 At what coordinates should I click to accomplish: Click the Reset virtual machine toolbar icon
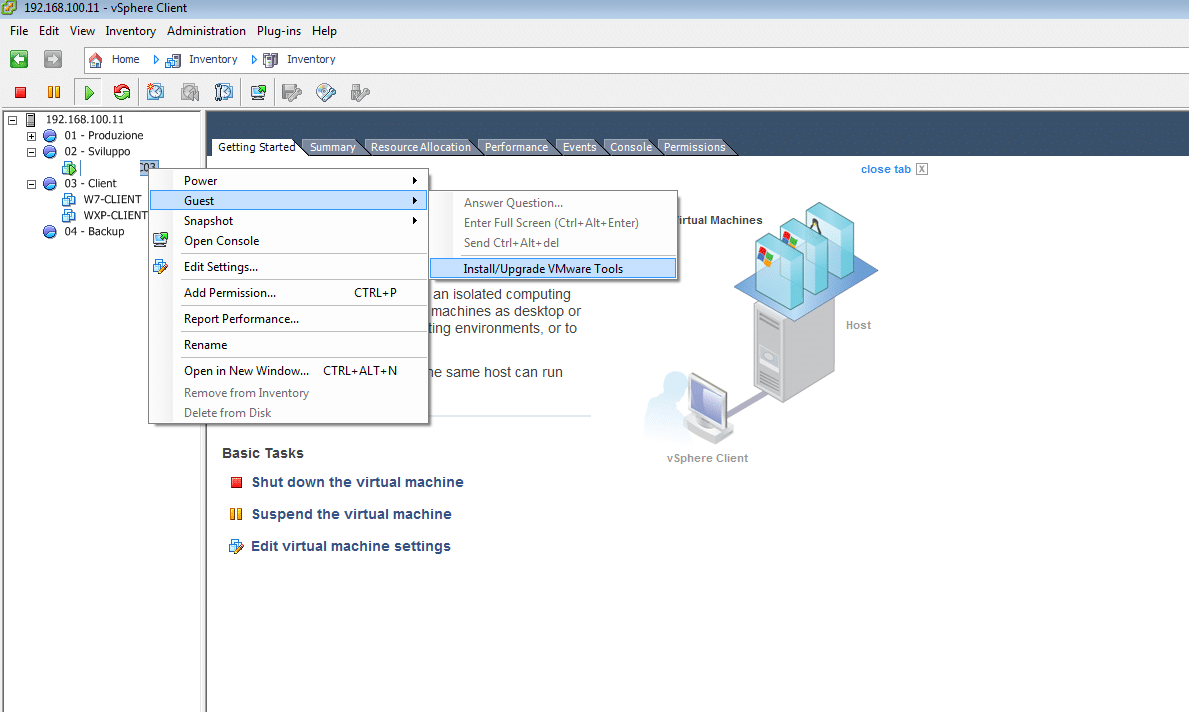pyautogui.click(x=121, y=93)
